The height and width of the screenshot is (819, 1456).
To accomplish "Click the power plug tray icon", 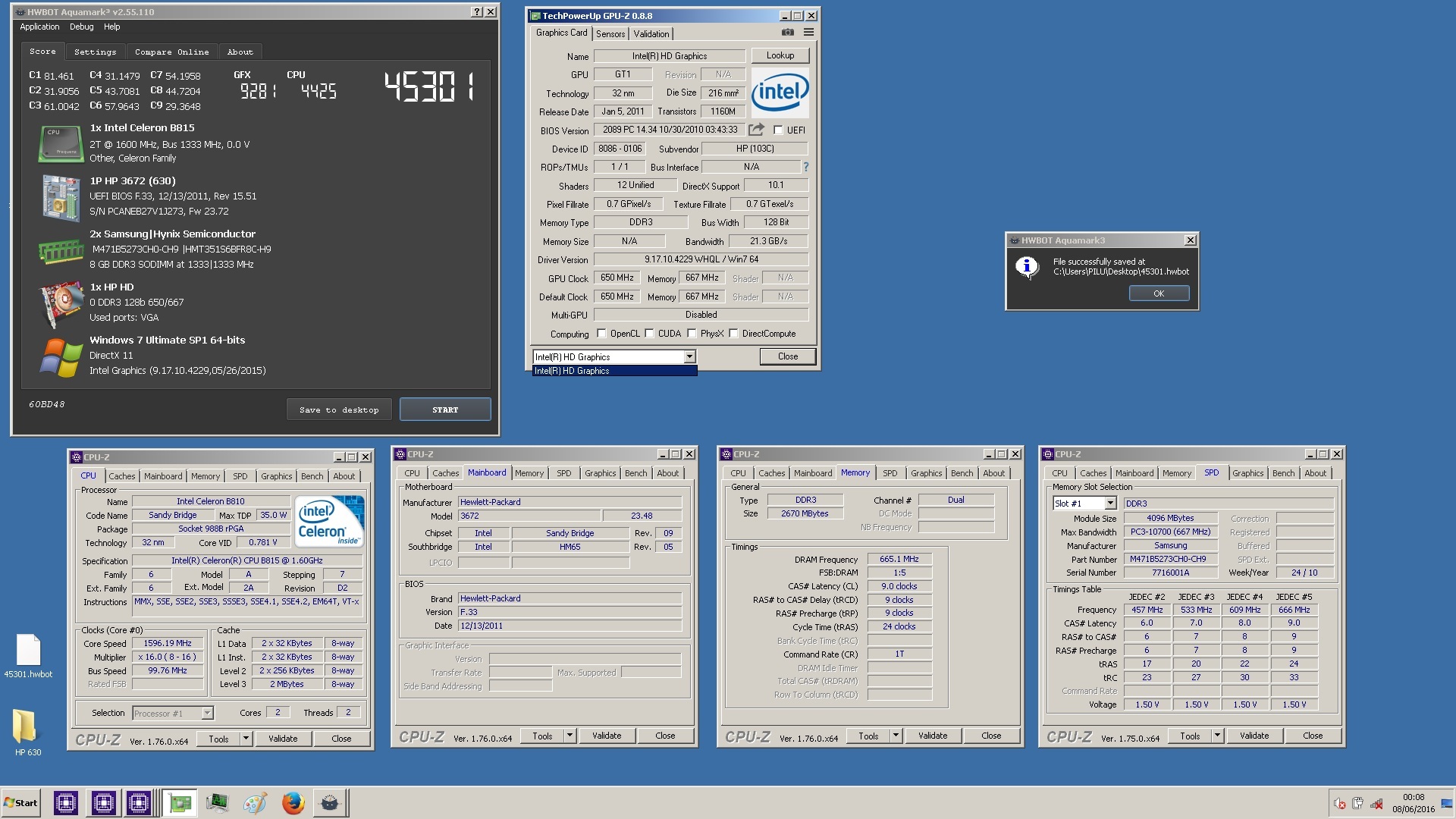I will point(1357,803).
